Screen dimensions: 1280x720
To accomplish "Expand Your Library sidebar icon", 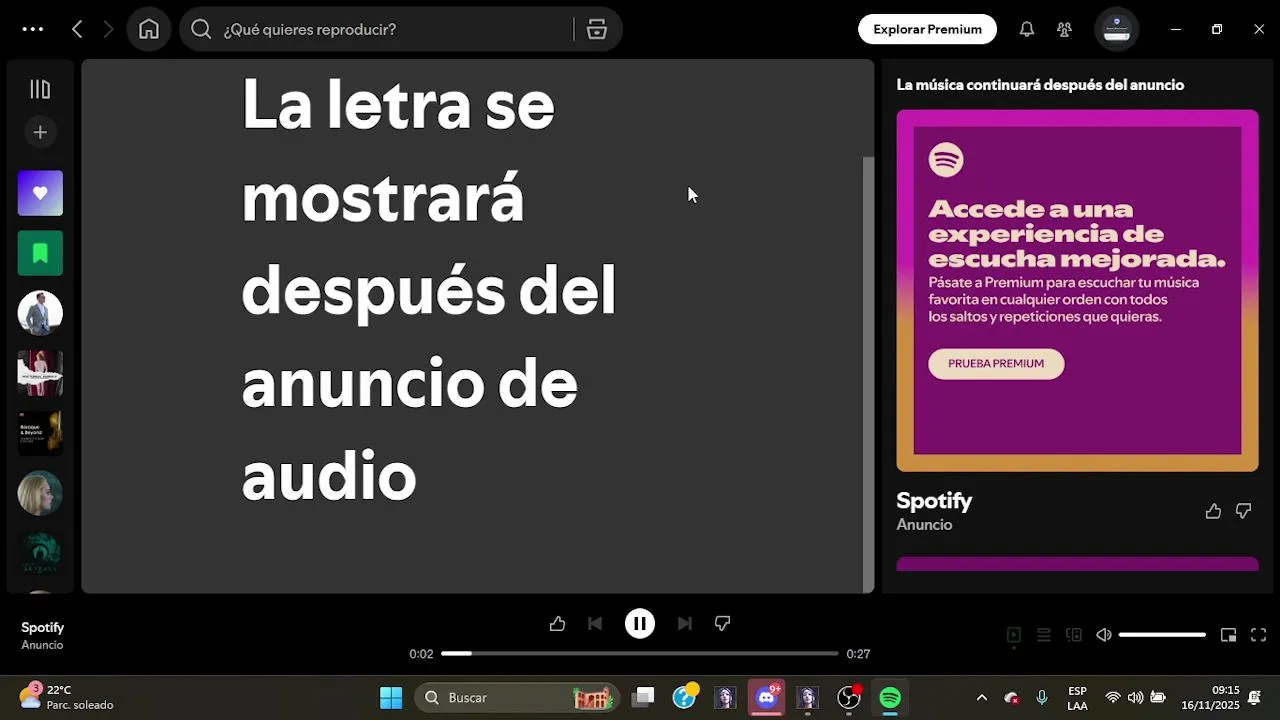I will pyautogui.click(x=40, y=90).
